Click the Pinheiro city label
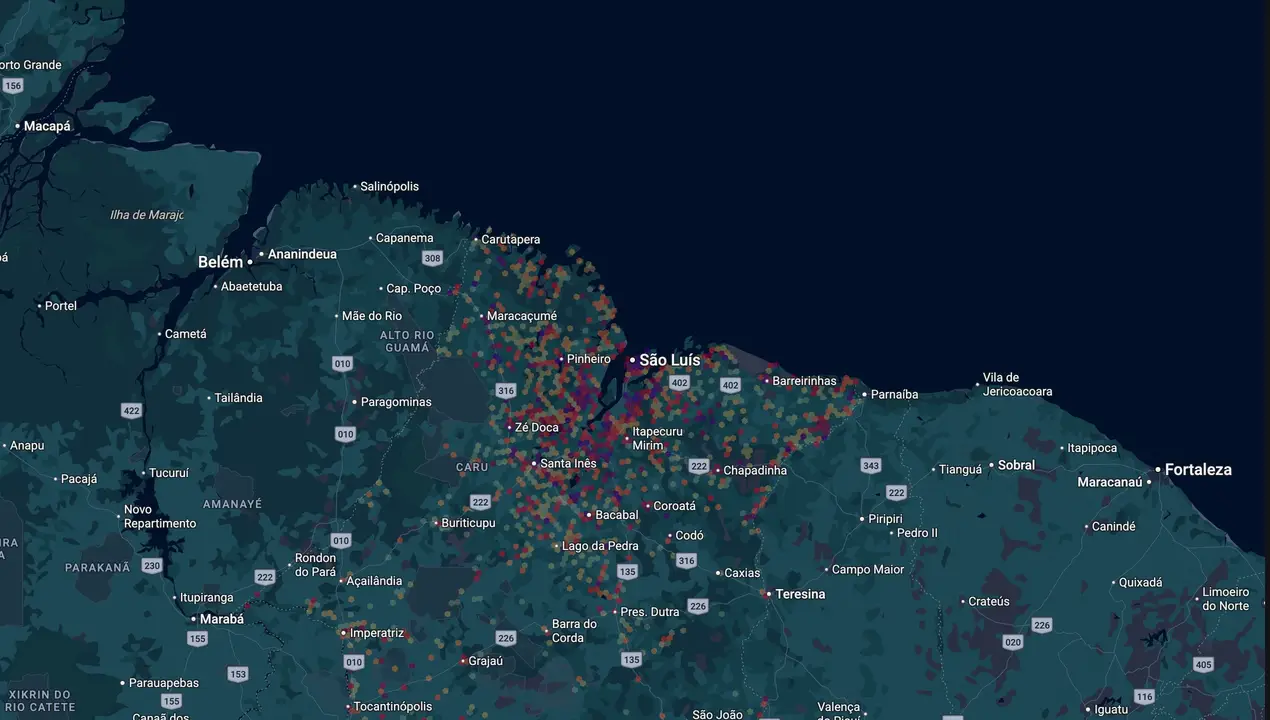The image size is (1270, 720). [588, 359]
